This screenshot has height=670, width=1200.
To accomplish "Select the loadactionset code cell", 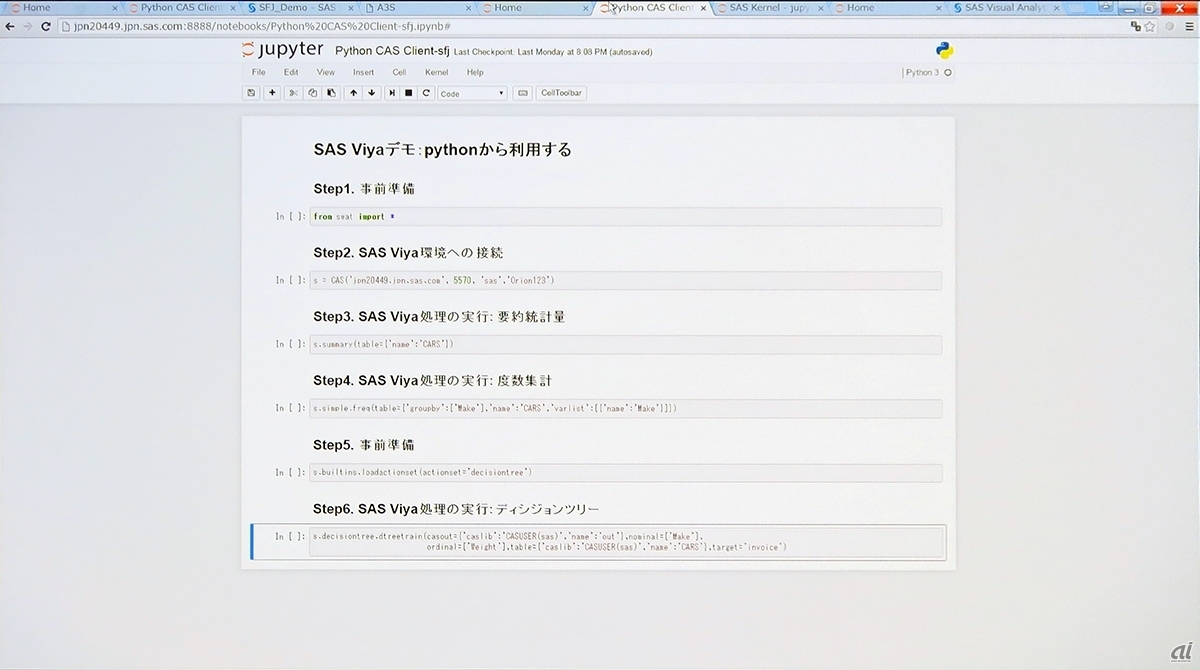I will point(625,472).
